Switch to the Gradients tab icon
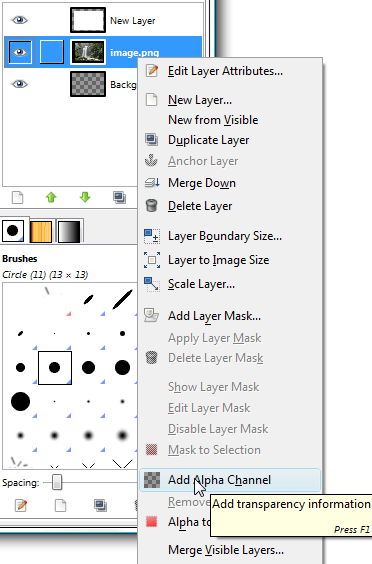This screenshot has height=564, width=372. pyautogui.click(x=69, y=231)
